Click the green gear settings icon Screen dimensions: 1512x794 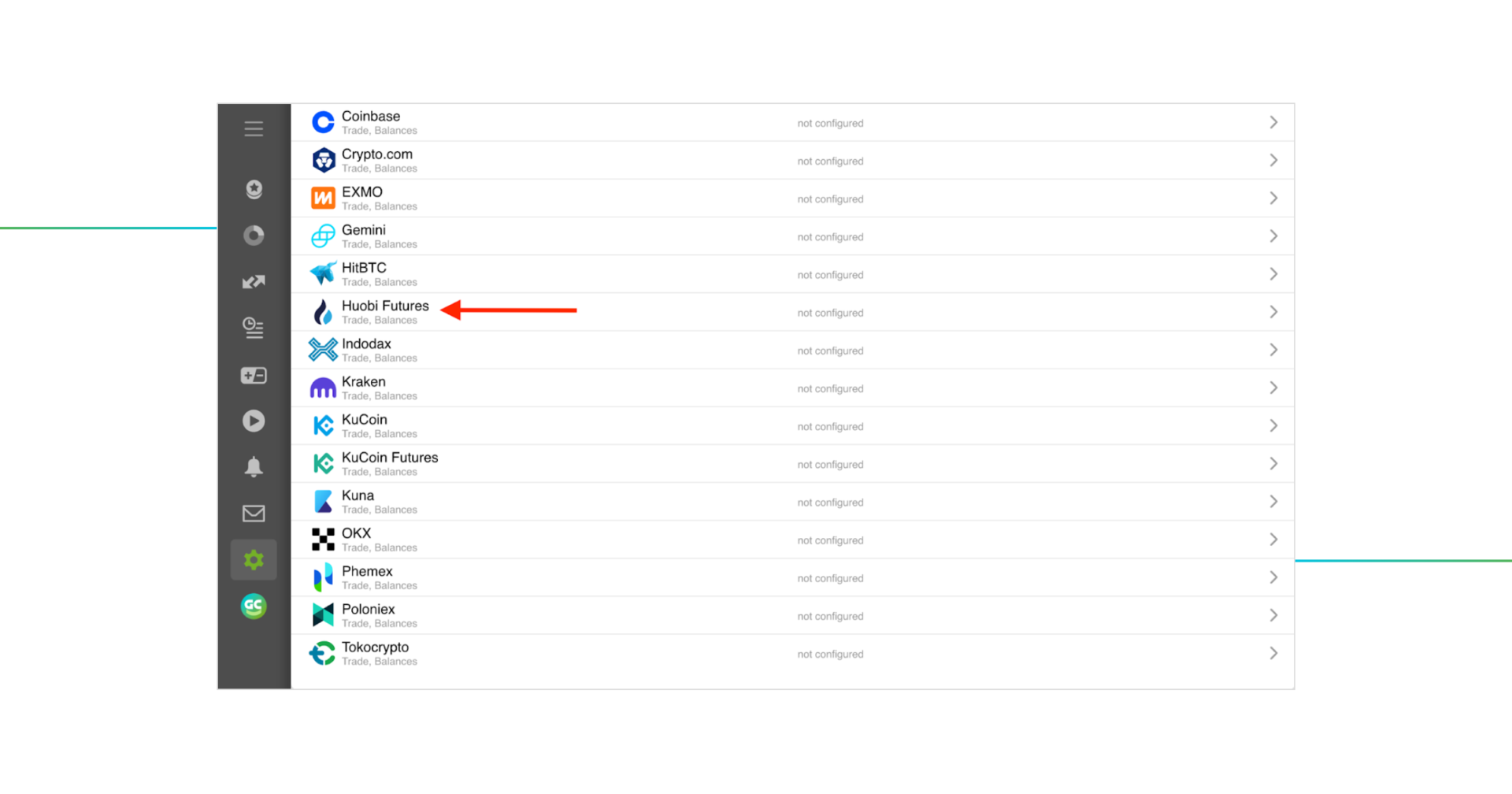254,560
